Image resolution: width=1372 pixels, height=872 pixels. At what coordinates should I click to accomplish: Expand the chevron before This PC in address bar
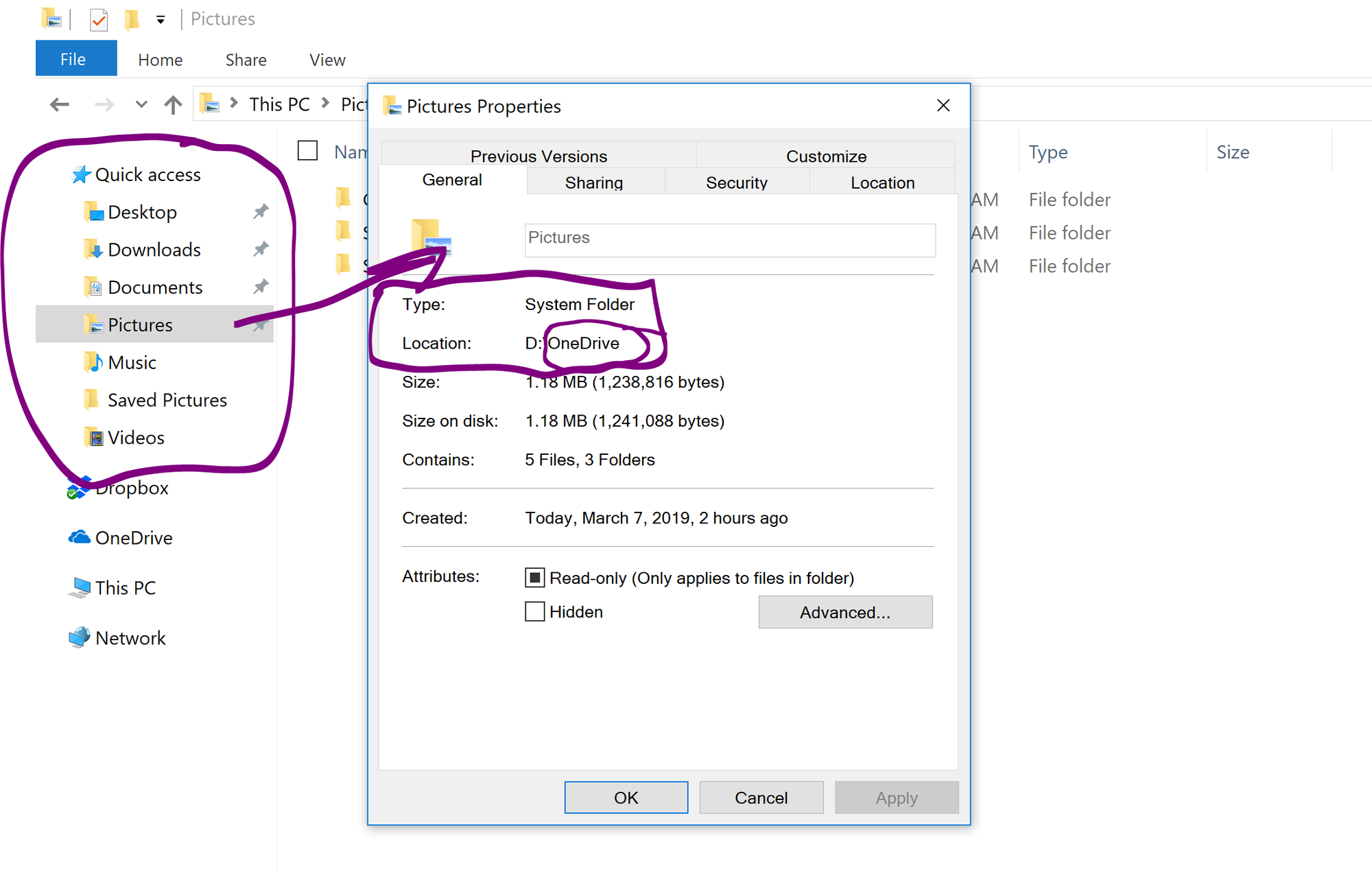click(x=234, y=103)
